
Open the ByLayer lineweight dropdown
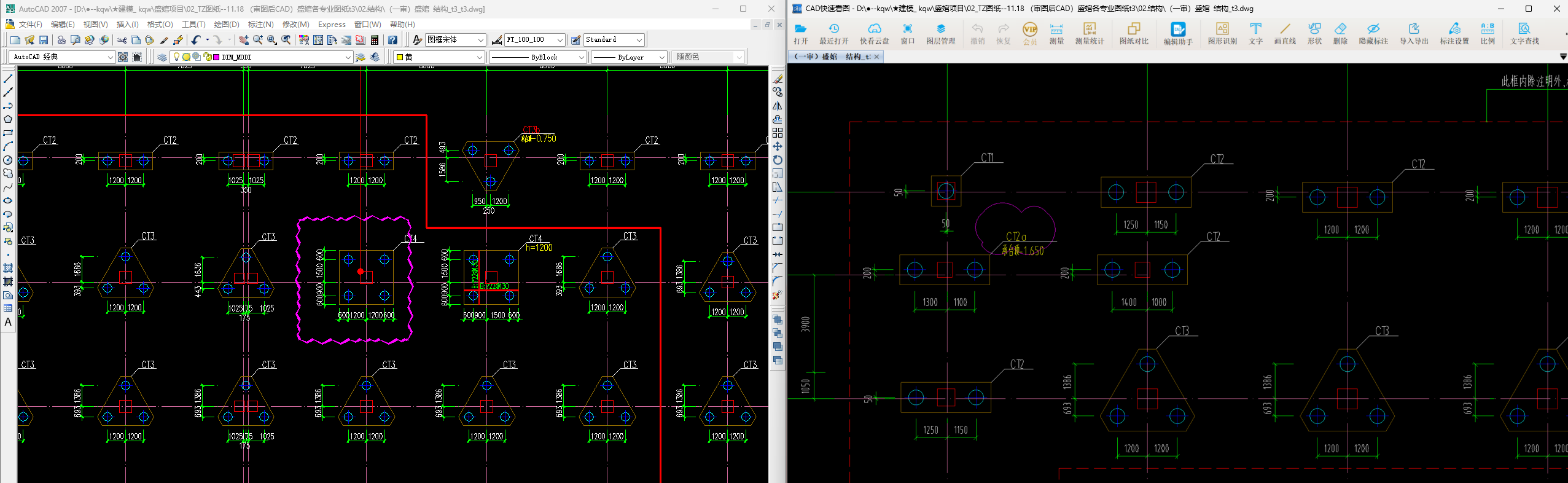[662, 57]
